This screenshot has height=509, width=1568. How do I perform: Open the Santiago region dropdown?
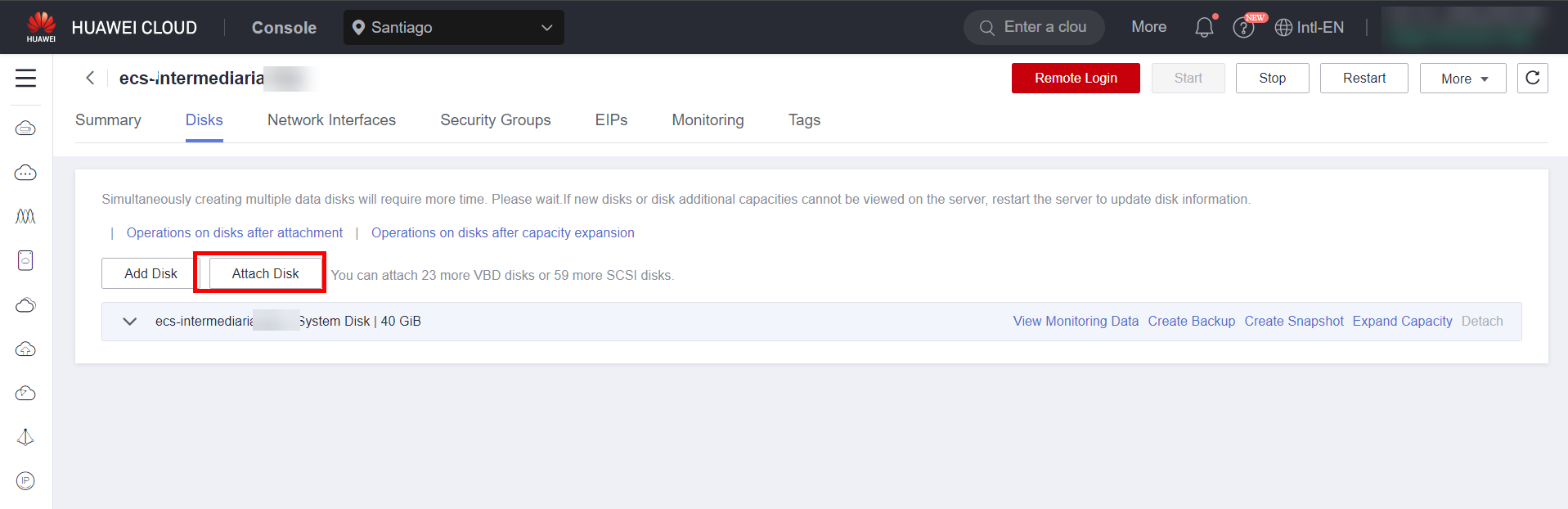pos(453,28)
